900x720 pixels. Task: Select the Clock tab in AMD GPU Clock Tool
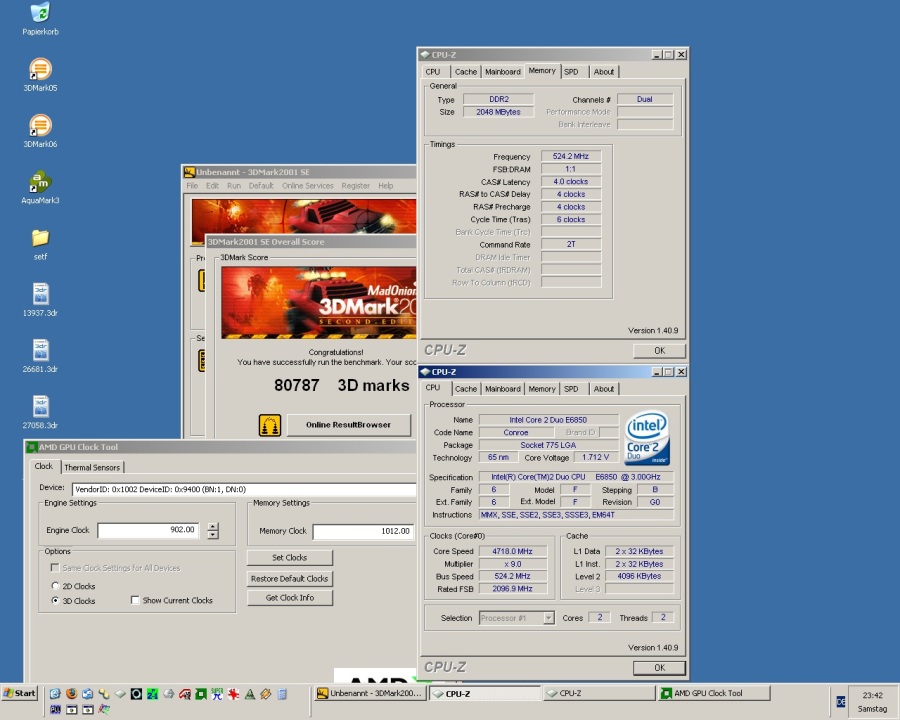(x=44, y=466)
